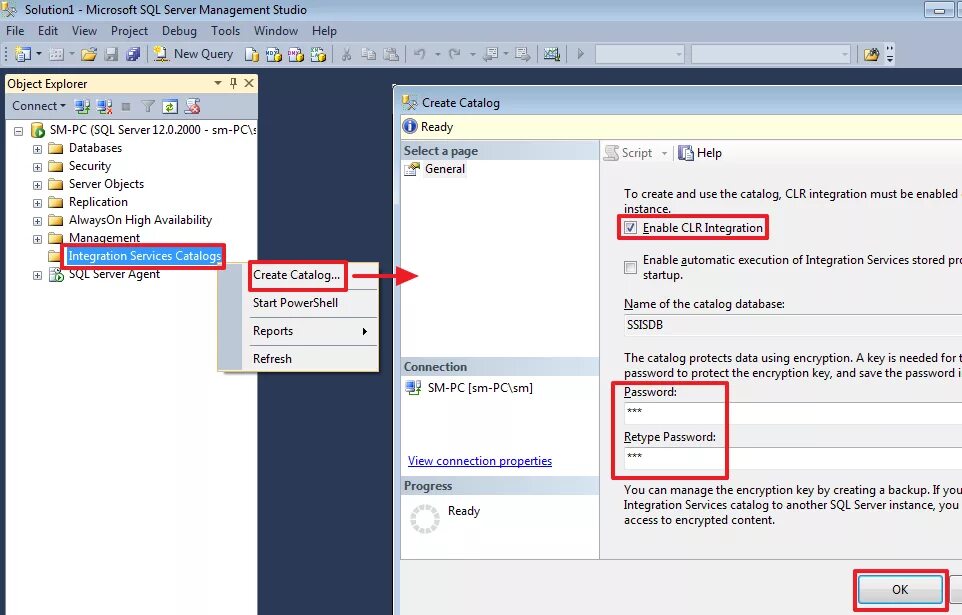Click the Paste clipboard icon
The image size is (962, 615).
tap(391, 54)
